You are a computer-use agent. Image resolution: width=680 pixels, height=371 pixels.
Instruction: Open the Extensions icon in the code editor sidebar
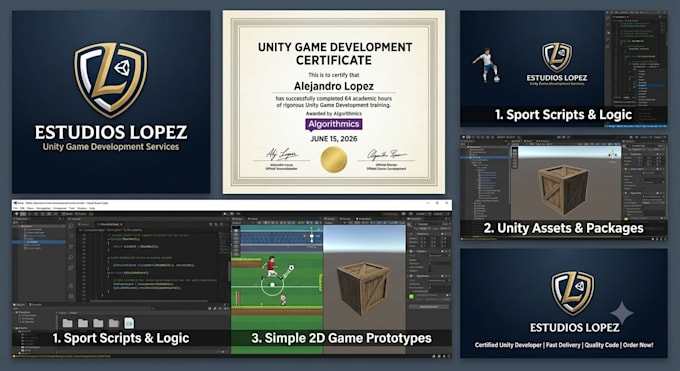(71, 268)
